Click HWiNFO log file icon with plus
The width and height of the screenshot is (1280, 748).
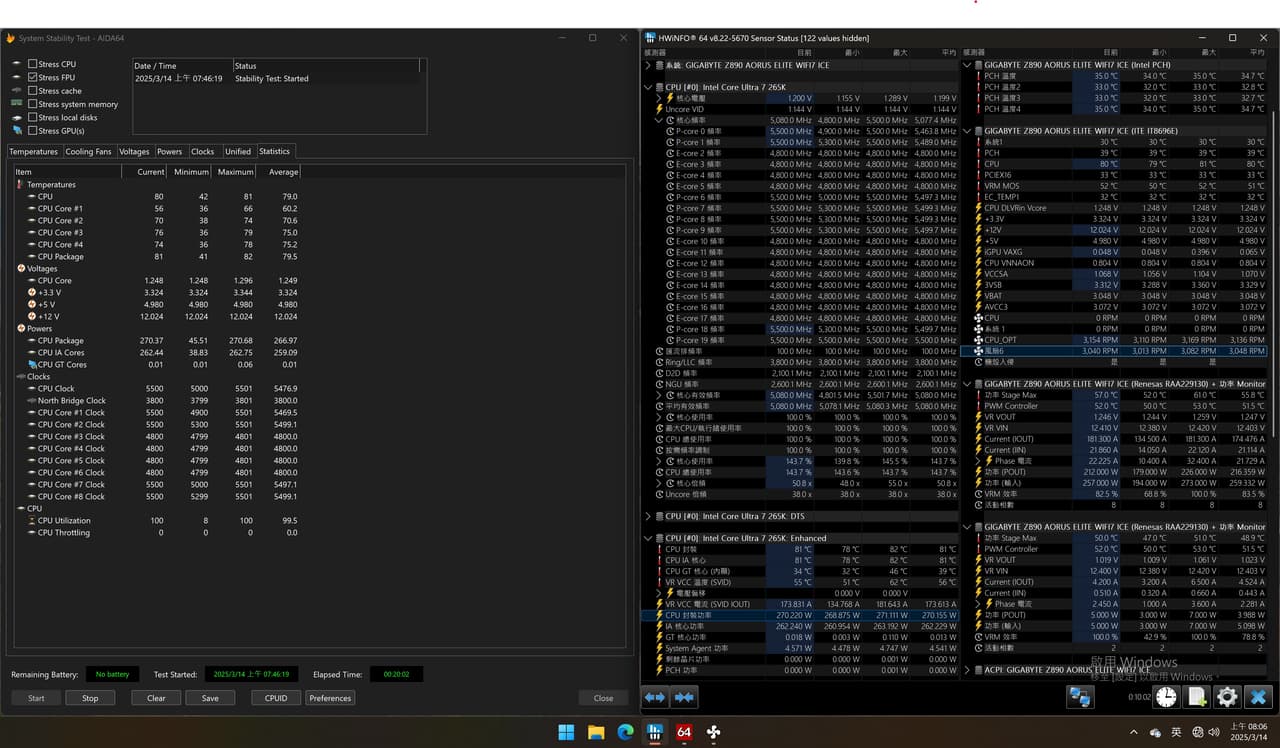click(1196, 697)
